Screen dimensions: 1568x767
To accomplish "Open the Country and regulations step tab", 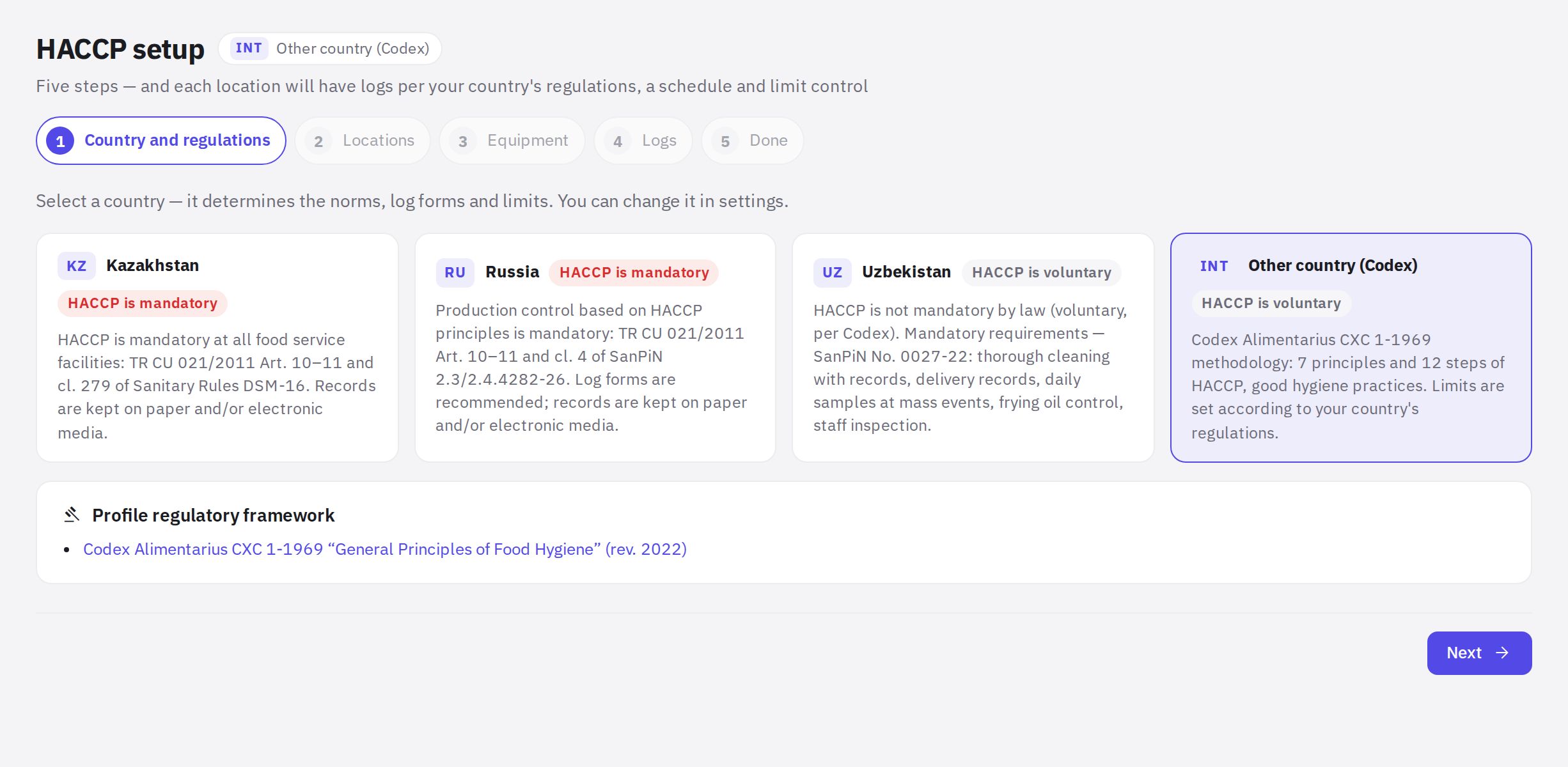I will click(x=161, y=141).
